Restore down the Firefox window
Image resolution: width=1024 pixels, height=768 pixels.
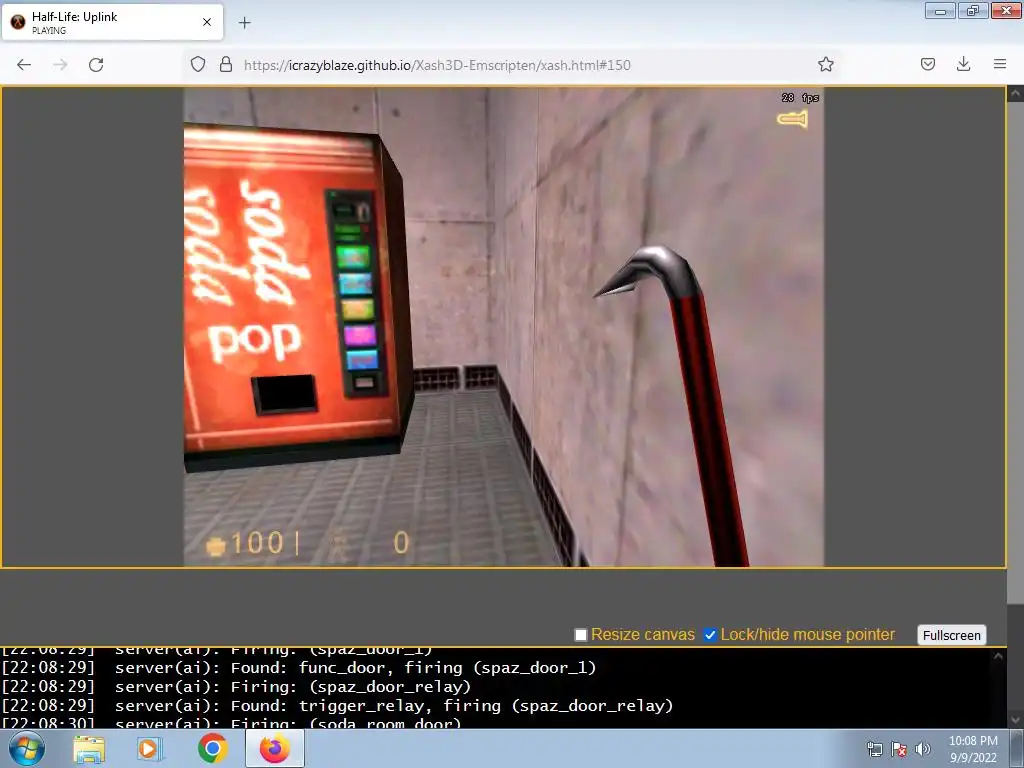pos(972,10)
